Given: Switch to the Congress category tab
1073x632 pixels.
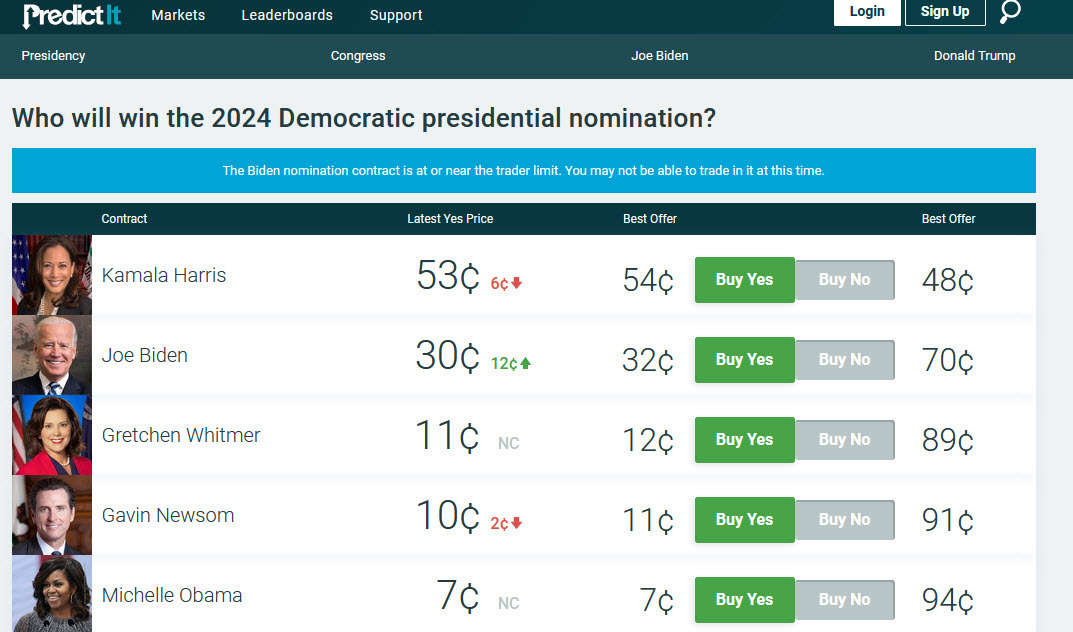Looking at the screenshot, I should tap(358, 56).
